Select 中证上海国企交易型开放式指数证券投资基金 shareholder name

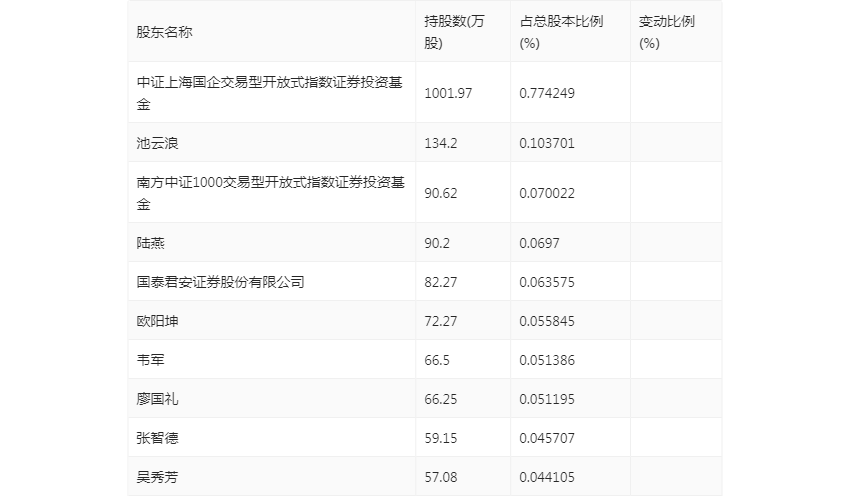click(x=269, y=93)
